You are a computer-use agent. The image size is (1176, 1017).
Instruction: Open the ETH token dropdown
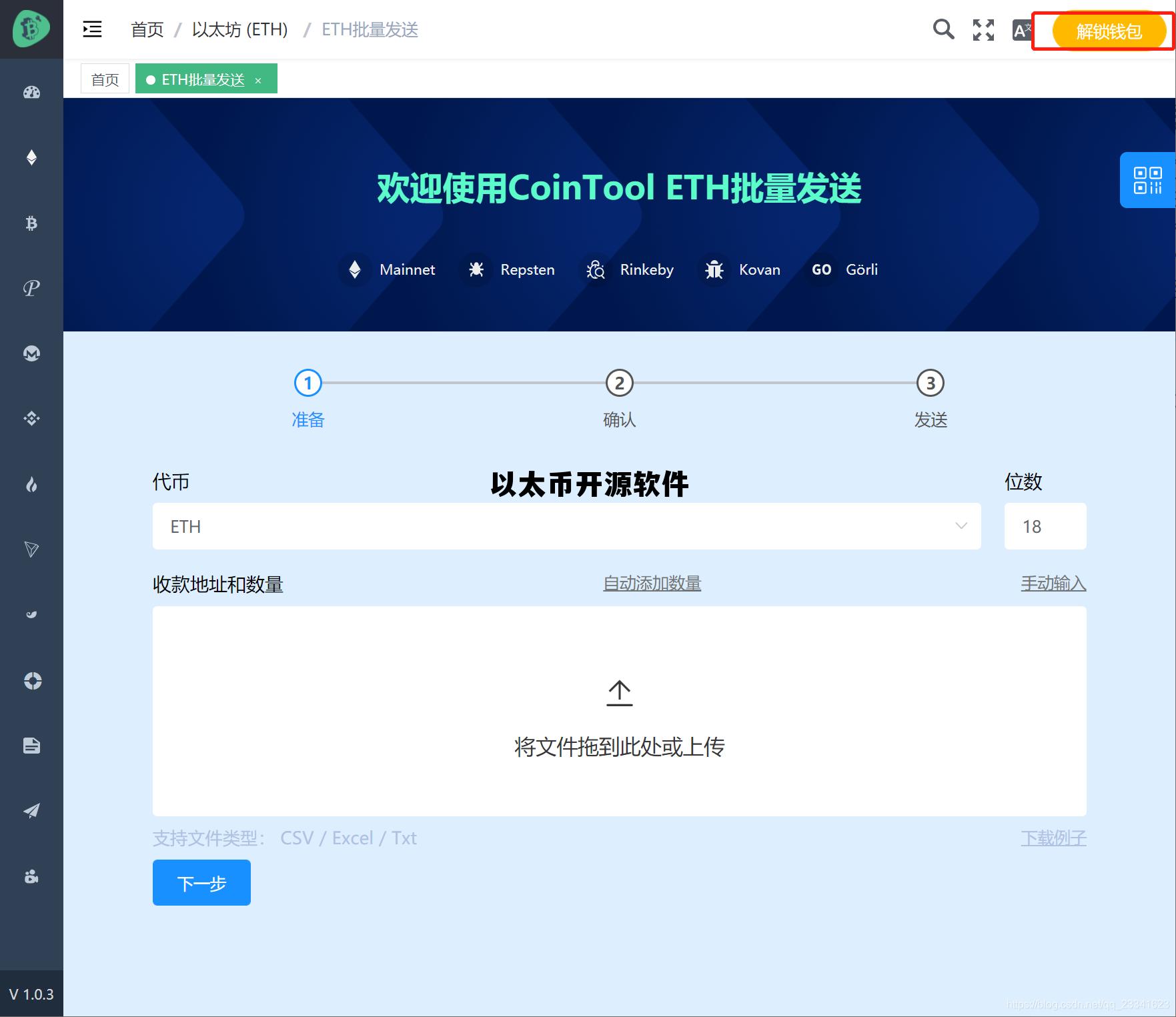click(x=961, y=526)
